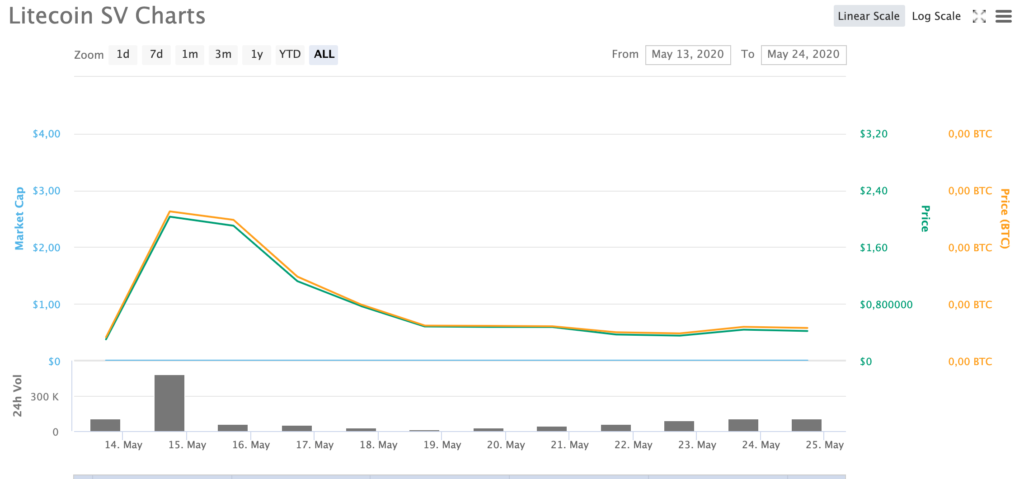
Task: Select the ALL zoom range
Action: click(324, 54)
